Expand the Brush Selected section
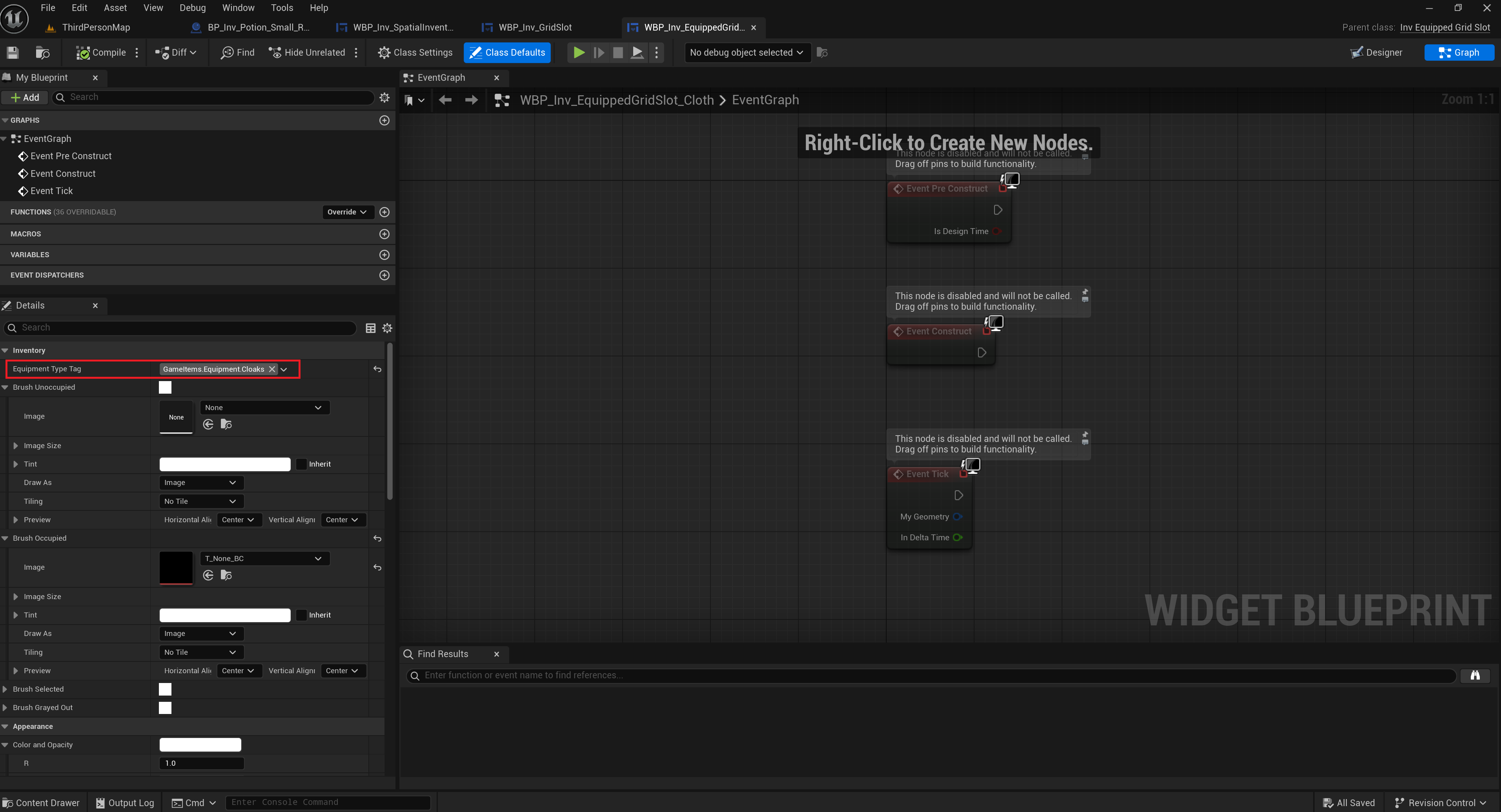Viewport: 1501px width, 812px height. (5, 689)
